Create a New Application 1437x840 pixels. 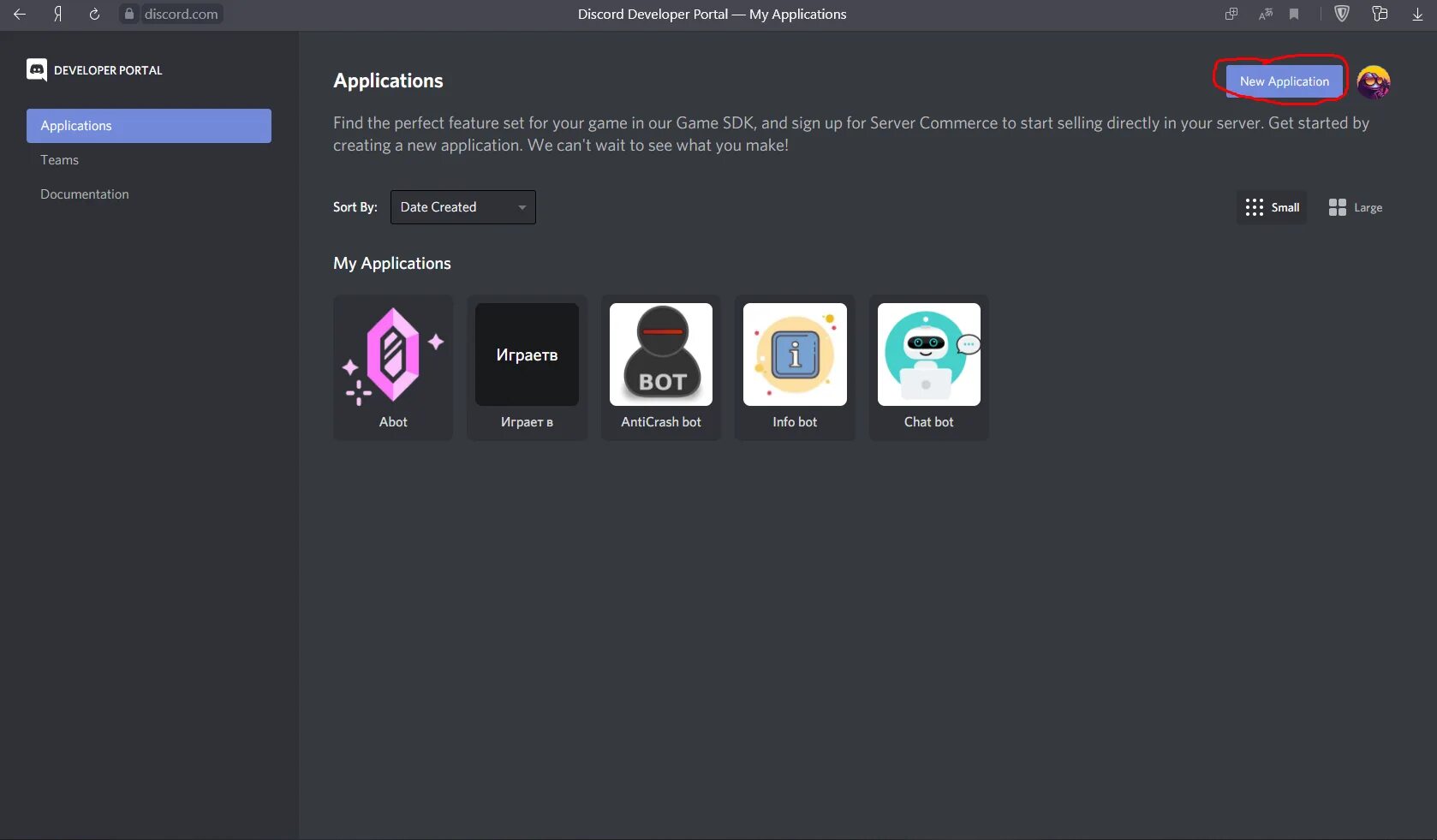(x=1285, y=81)
